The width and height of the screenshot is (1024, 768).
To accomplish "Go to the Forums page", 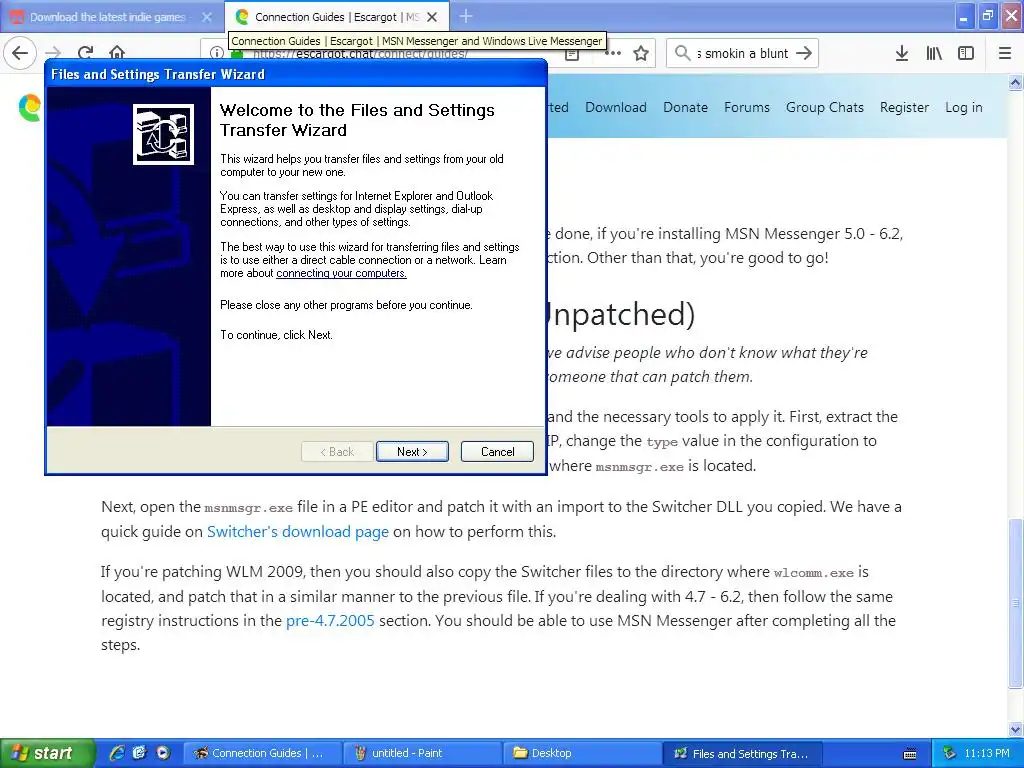I will [746, 107].
